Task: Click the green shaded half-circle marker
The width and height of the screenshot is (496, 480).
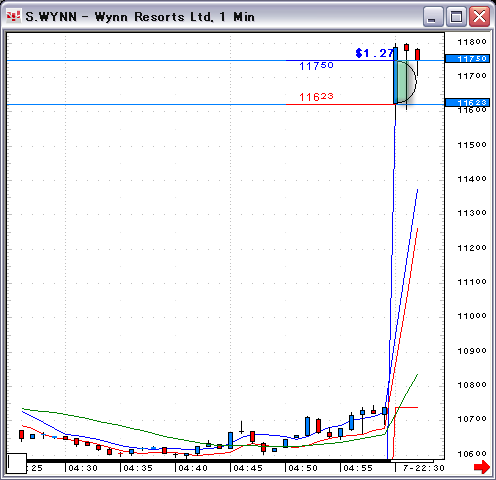Action: pyautogui.click(x=407, y=81)
